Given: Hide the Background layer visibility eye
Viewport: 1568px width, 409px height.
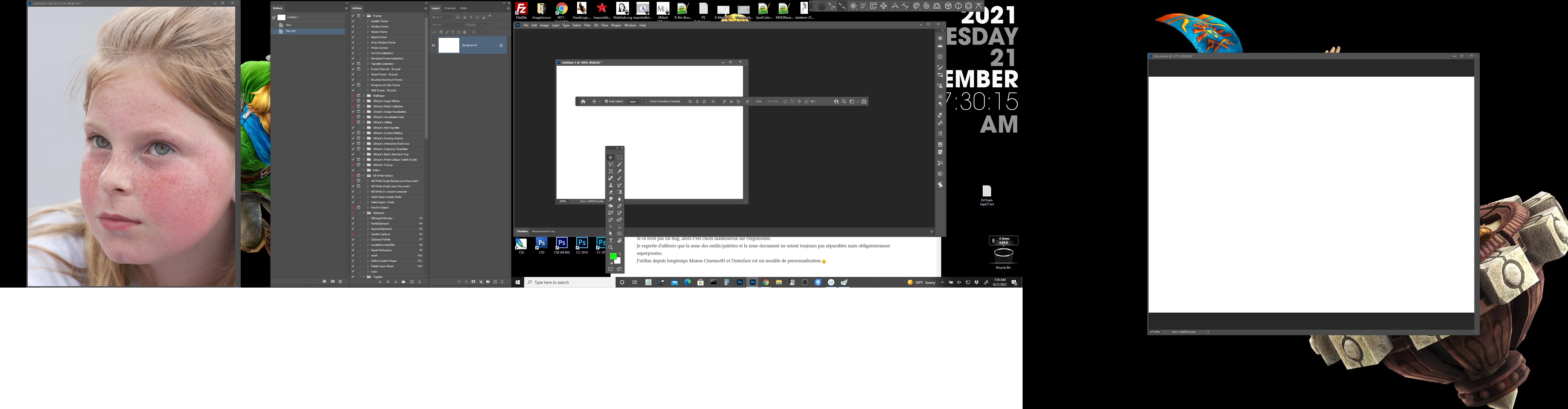Looking at the screenshot, I should click(x=433, y=45).
